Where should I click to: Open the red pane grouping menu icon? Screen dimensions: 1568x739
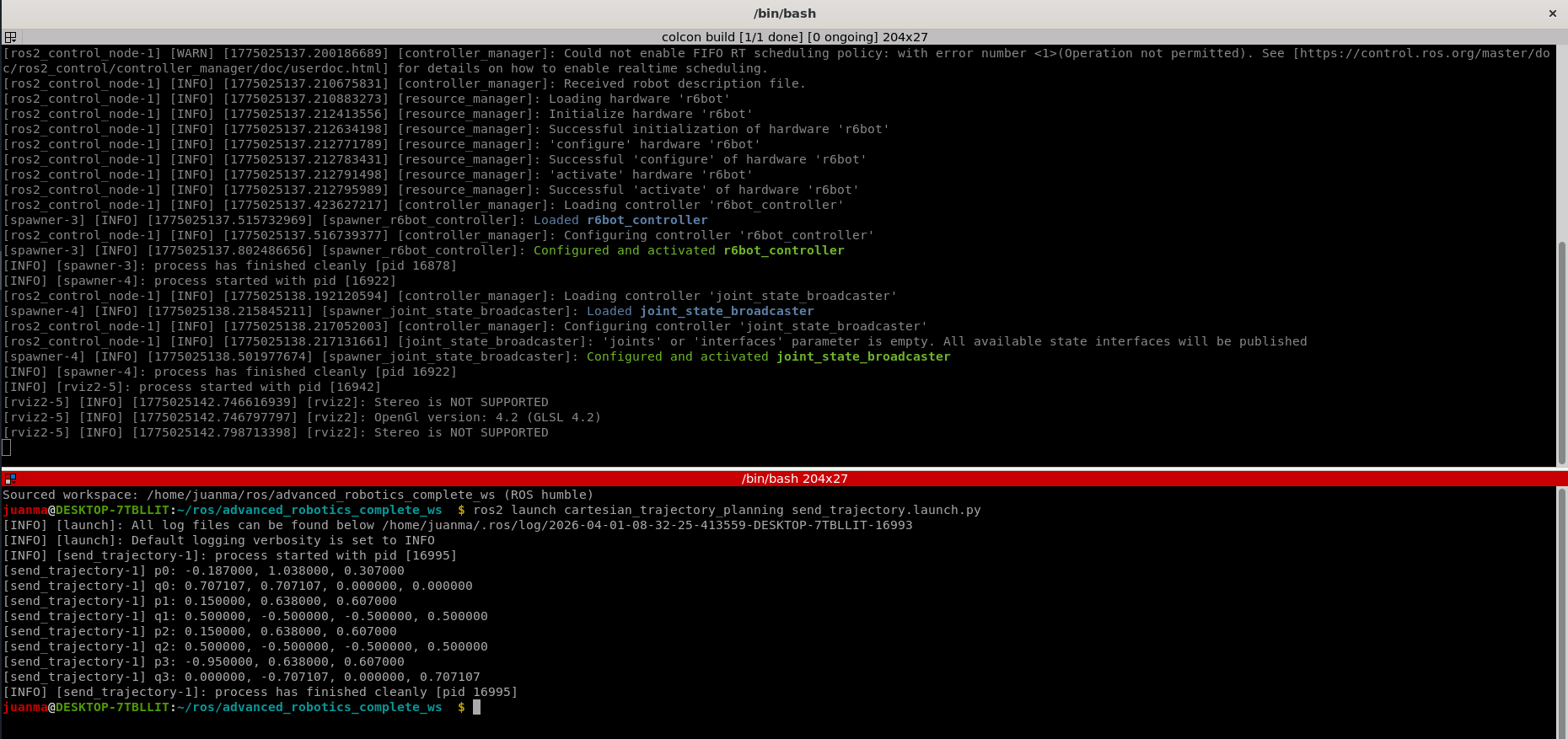10,479
